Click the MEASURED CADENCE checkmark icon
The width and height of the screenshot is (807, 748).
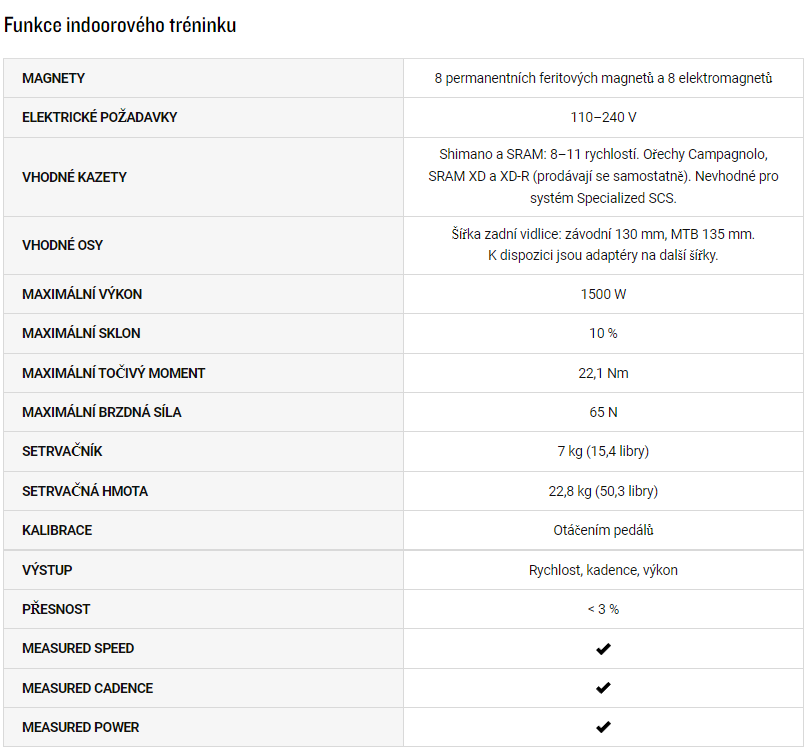tap(603, 688)
